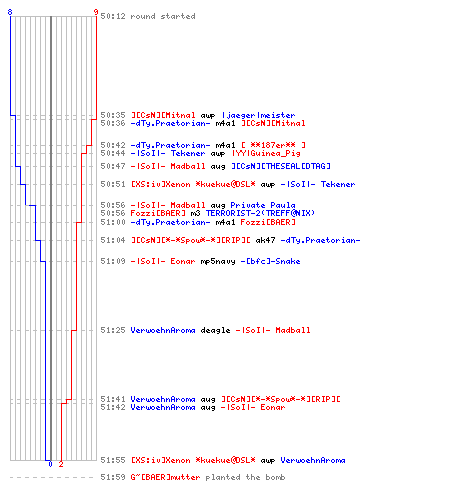The height and width of the screenshot is (500, 450).
Task: Select |YY|Guinea_Pig player name
Action: (266, 153)
